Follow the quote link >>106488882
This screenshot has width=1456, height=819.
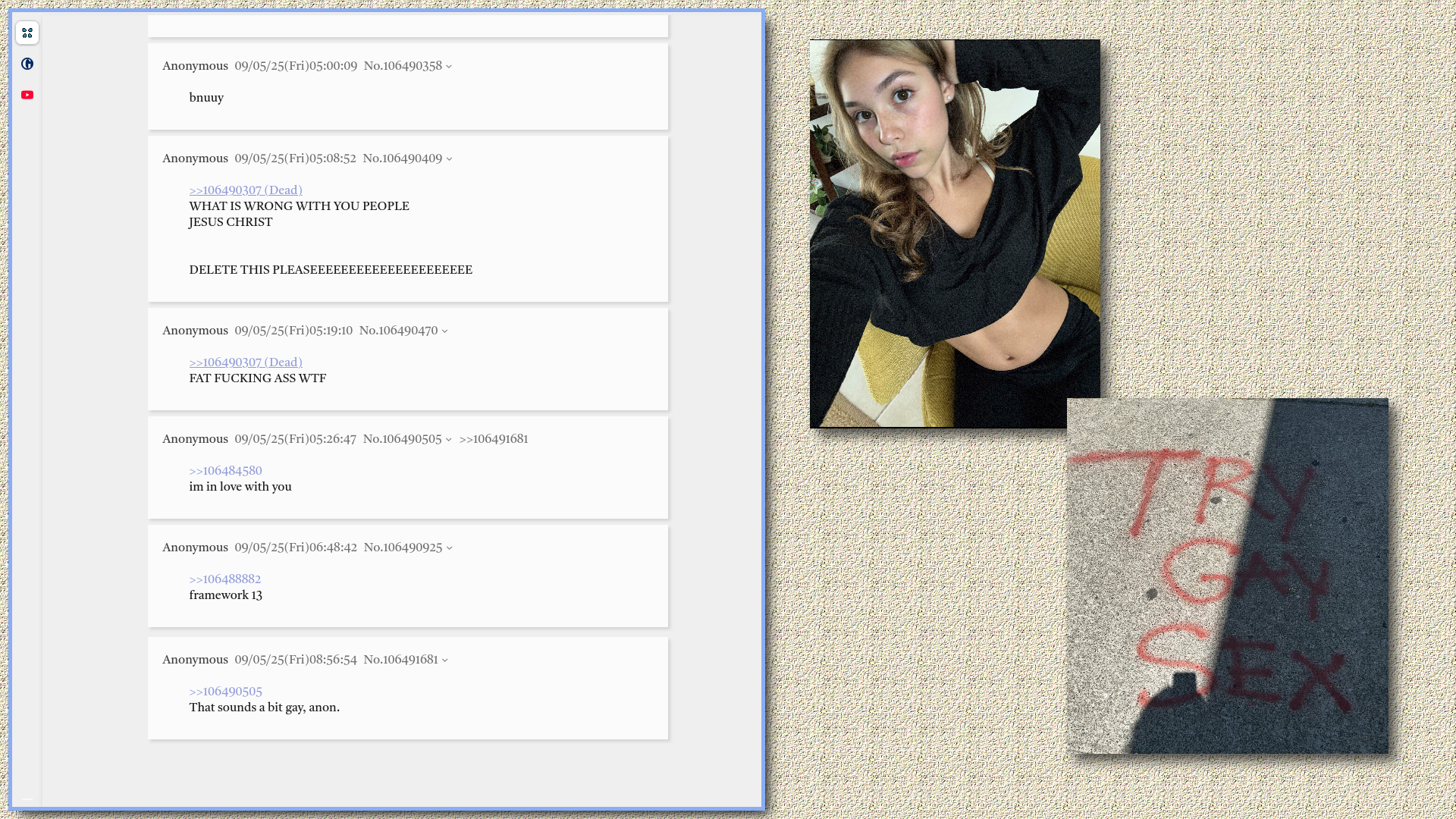click(x=224, y=579)
